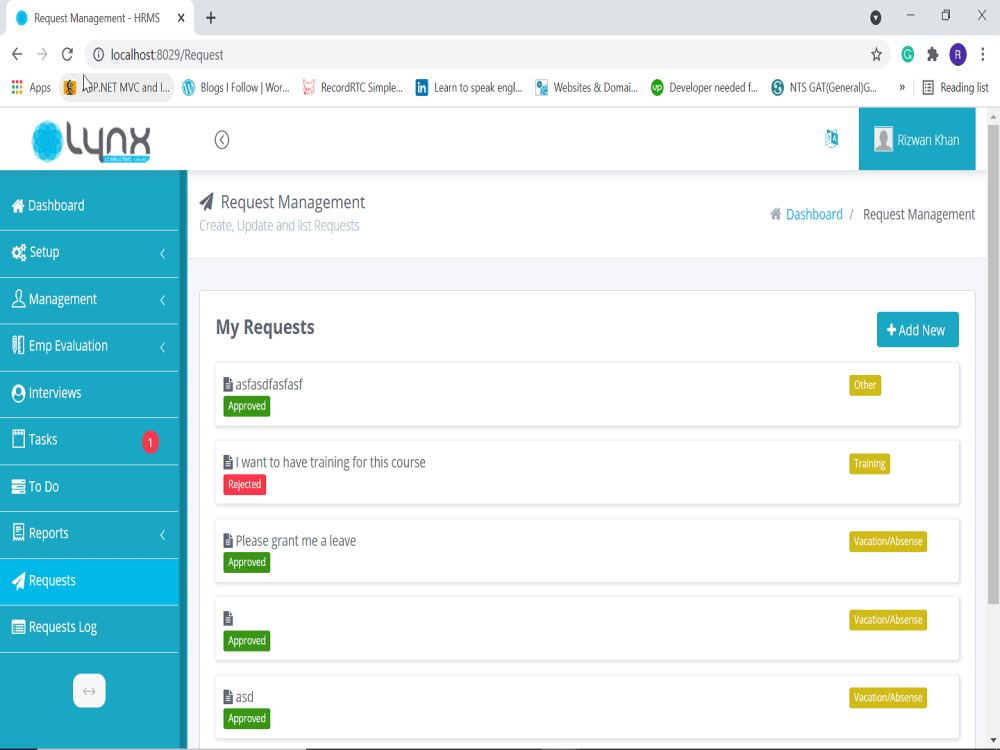The width and height of the screenshot is (1000, 750).
Task: Click Chrome extensions puzzle icon
Action: click(932, 55)
